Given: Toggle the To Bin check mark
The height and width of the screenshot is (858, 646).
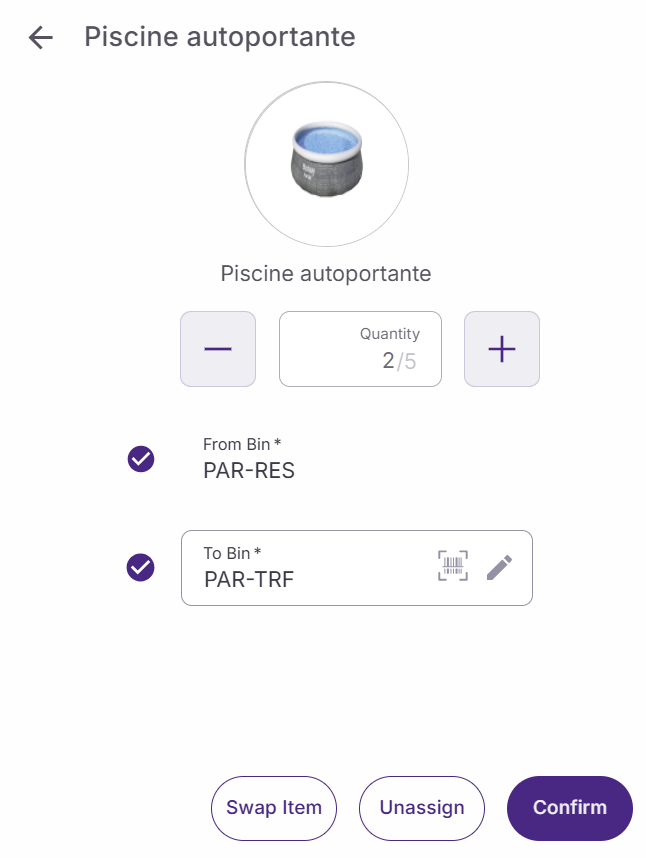Looking at the screenshot, I should (141, 567).
